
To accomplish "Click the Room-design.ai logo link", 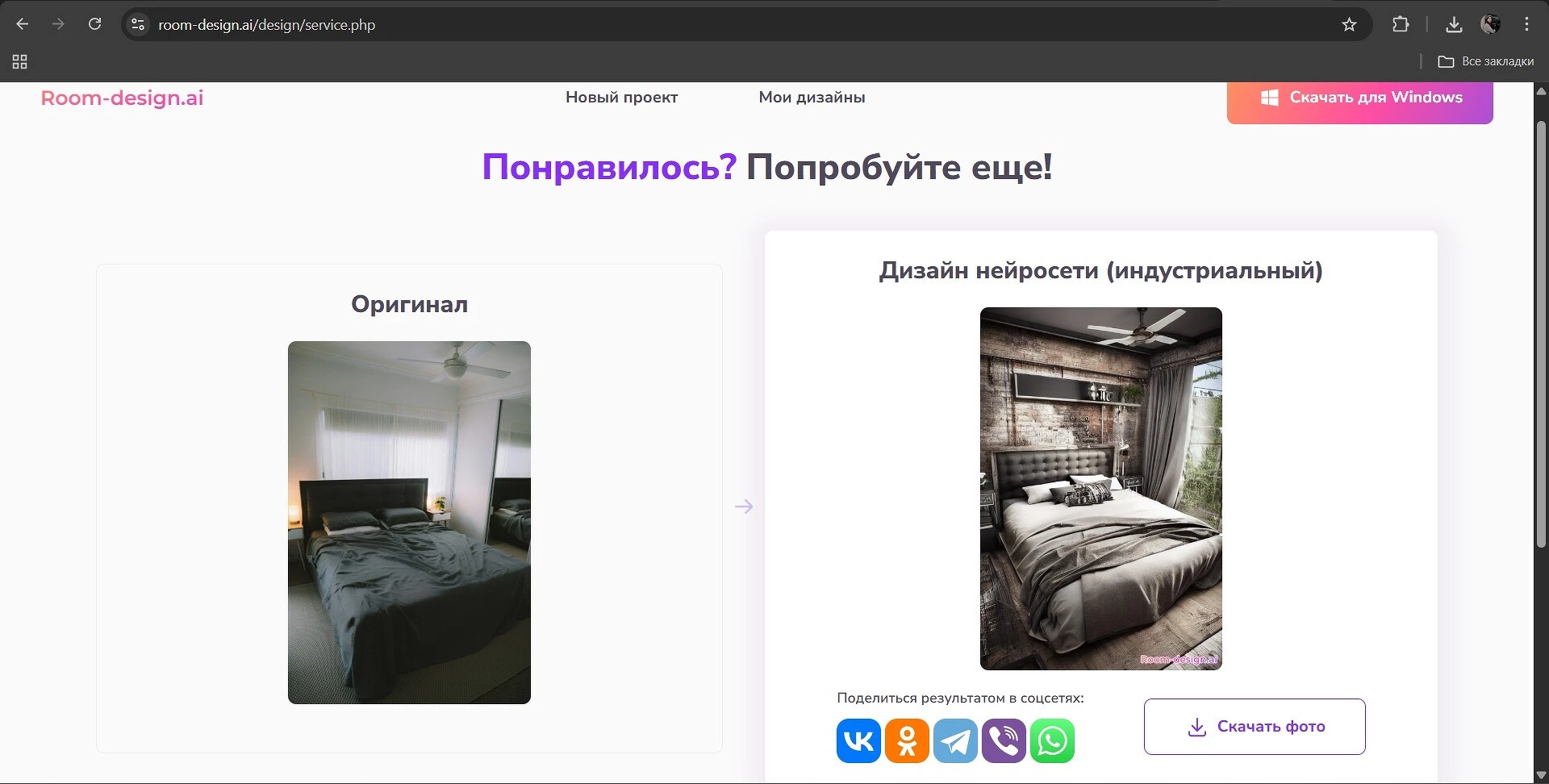I will (122, 98).
